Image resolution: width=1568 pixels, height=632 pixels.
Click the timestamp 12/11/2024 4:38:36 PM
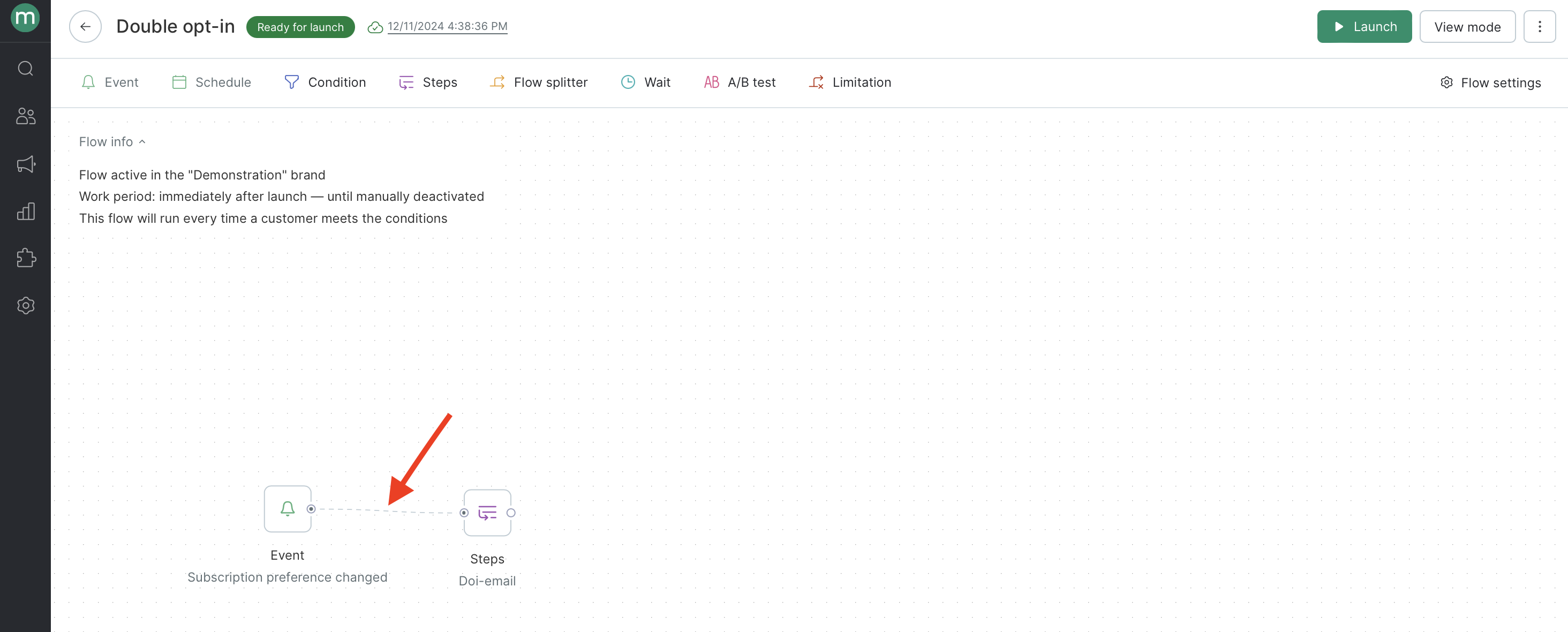point(447,26)
